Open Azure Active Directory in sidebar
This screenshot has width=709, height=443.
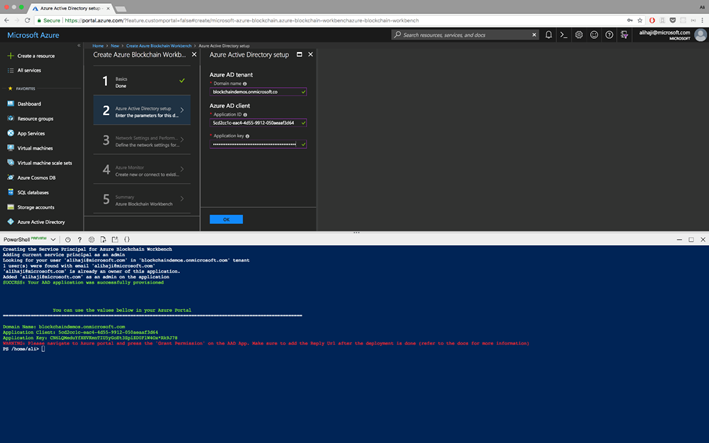coord(41,222)
